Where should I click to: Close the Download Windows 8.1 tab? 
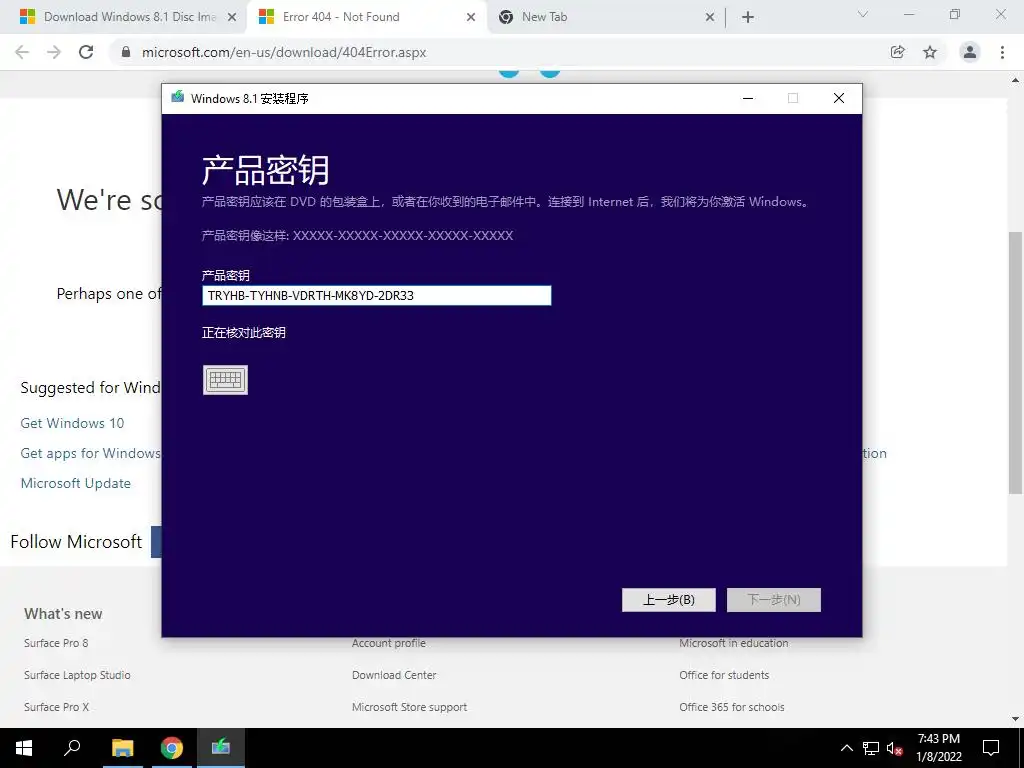232,18
